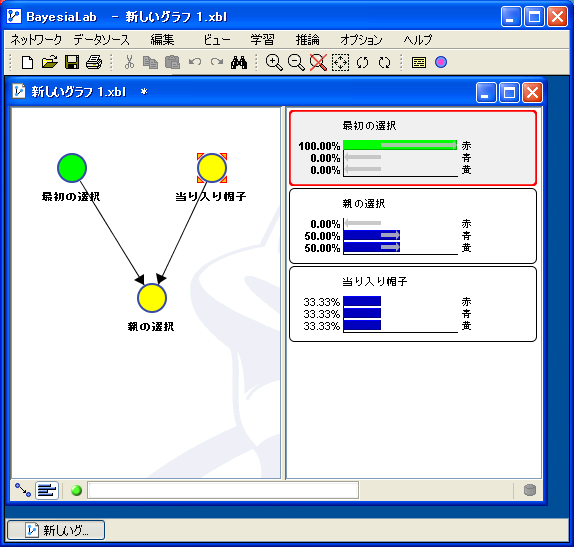The width and height of the screenshot is (574, 547).
Task: Click the fit-to-window icon in the toolbar
Action: pyautogui.click(x=340, y=62)
